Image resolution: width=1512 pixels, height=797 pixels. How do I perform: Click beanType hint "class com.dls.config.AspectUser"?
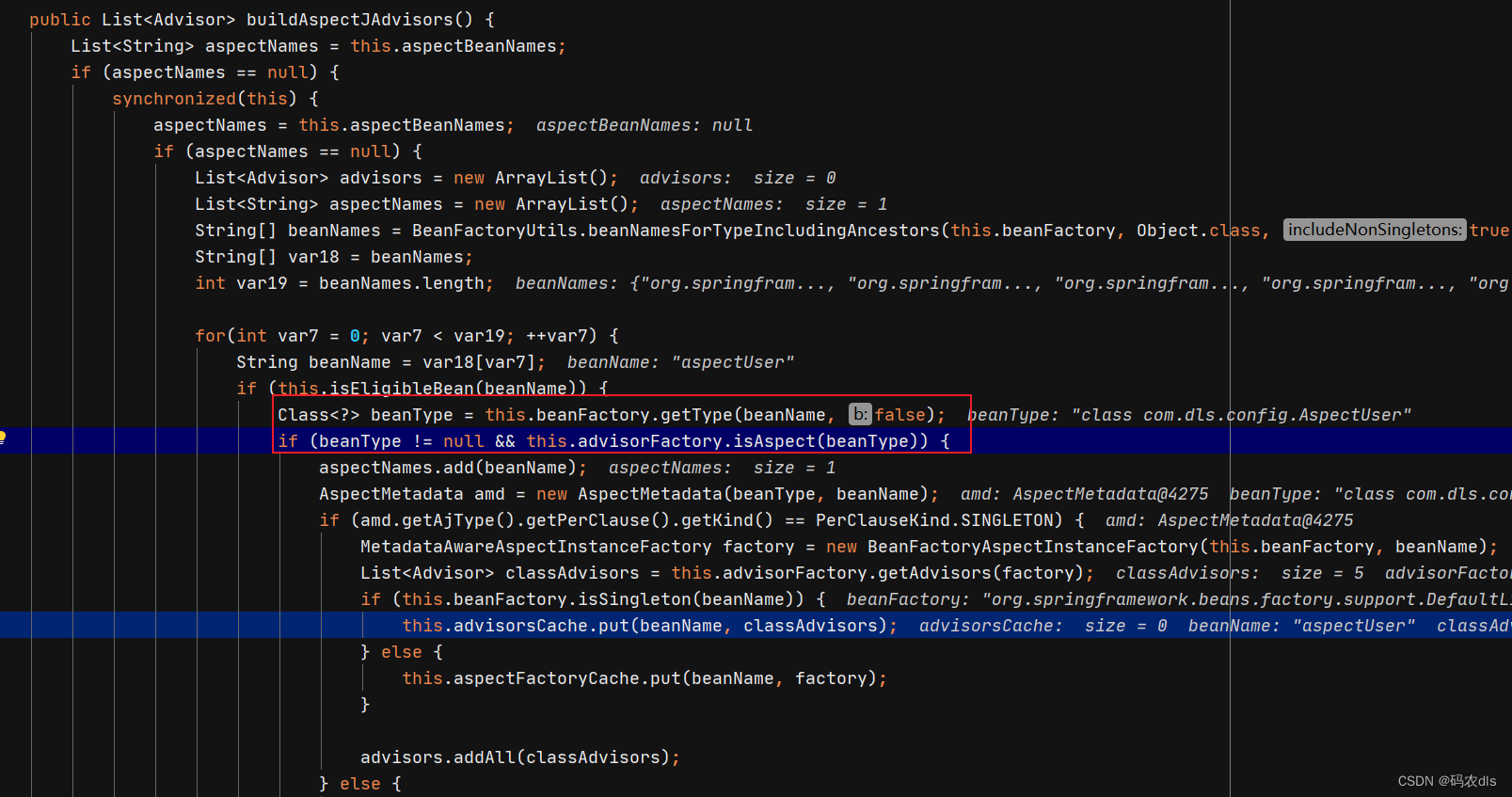click(1189, 415)
